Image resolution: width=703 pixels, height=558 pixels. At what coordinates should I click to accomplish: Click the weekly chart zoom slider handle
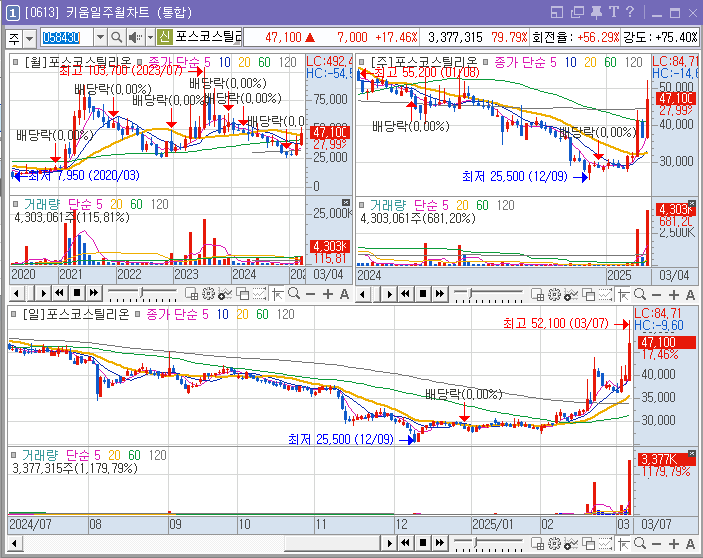coord(470,294)
